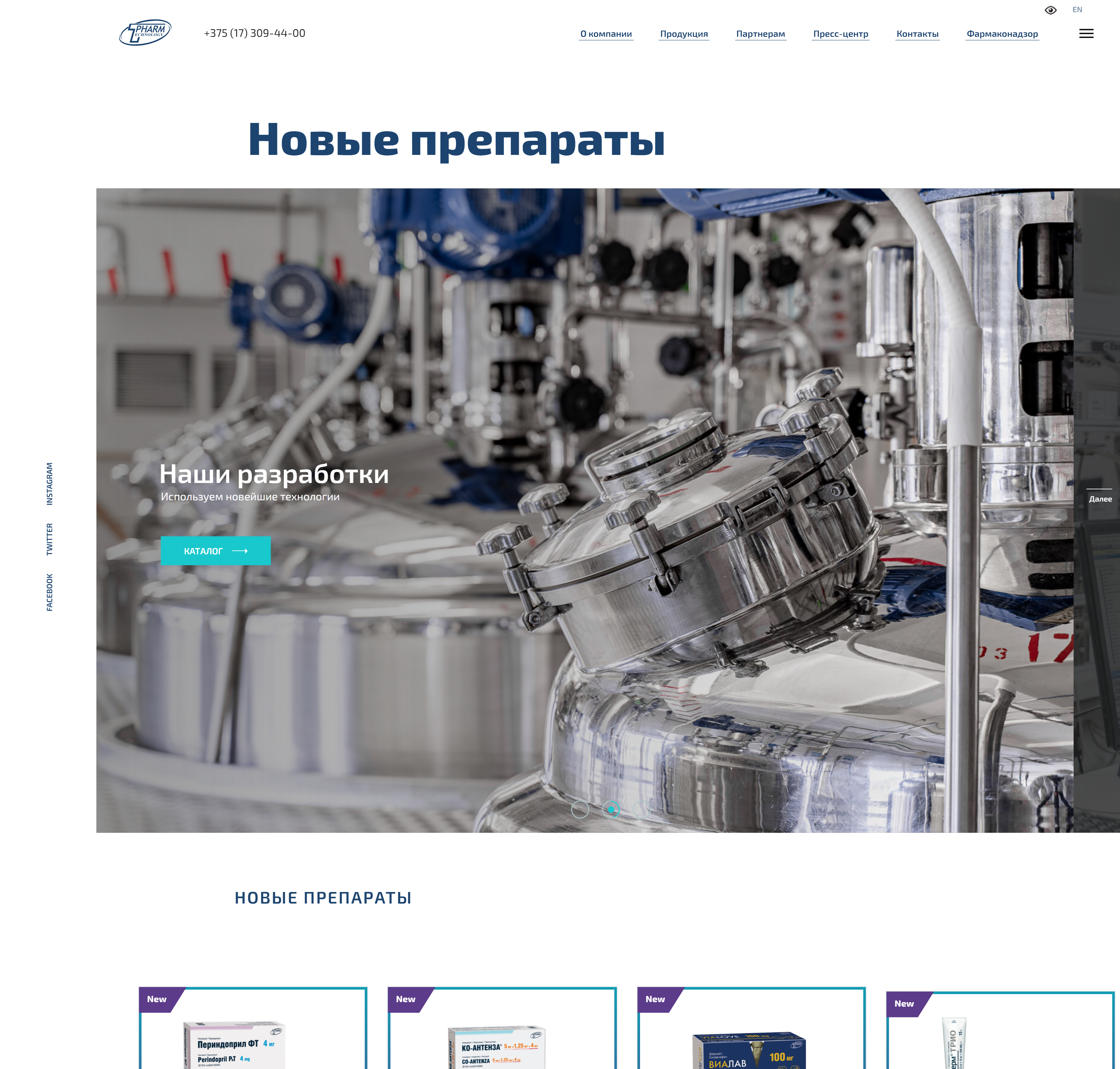The height and width of the screenshot is (1069, 1120).
Task: Navigate to Пресс-центр
Action: pos(841,34)
